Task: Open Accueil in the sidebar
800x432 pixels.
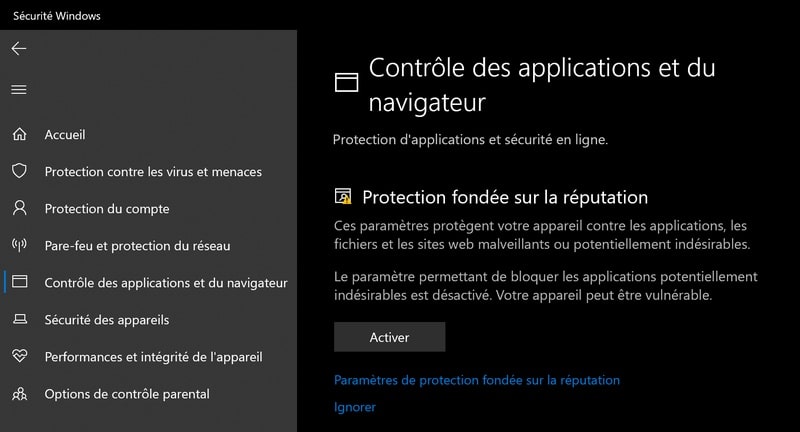Action: tap(65, 134)
